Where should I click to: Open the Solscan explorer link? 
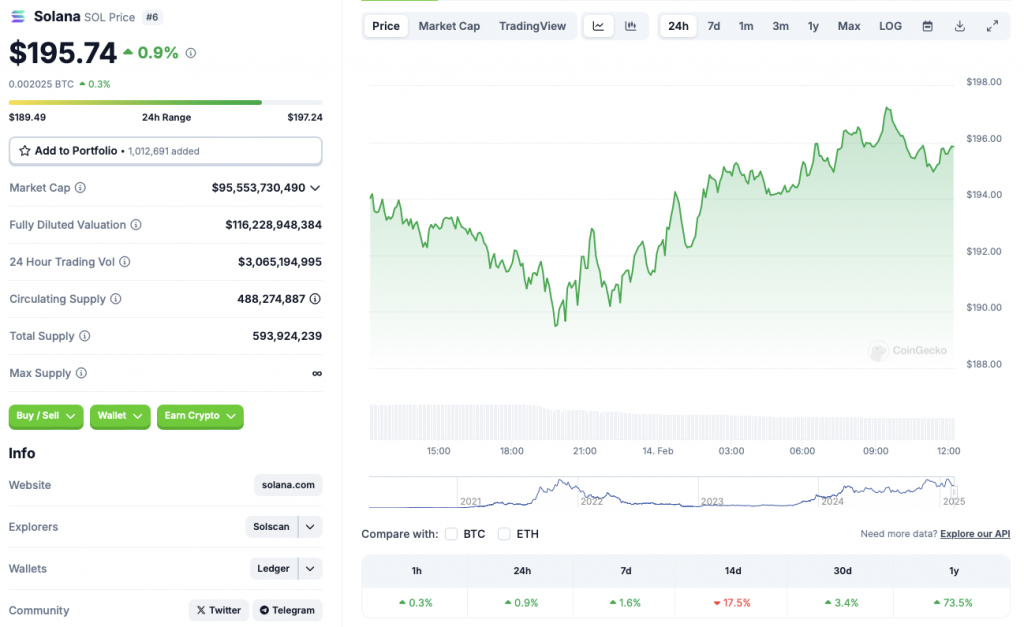[x=271, y=527]
